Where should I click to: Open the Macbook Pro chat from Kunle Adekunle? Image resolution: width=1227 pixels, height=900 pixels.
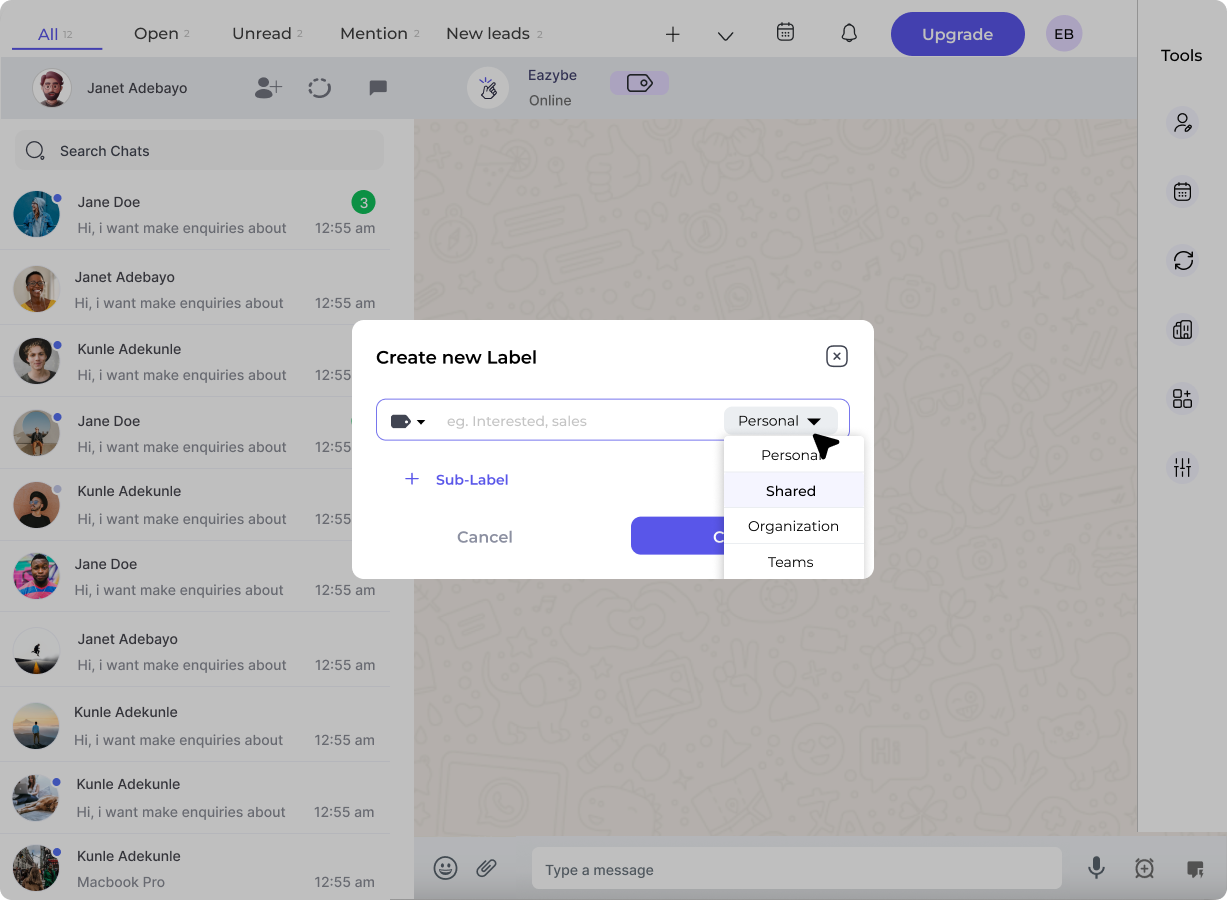tap(195, 868)
